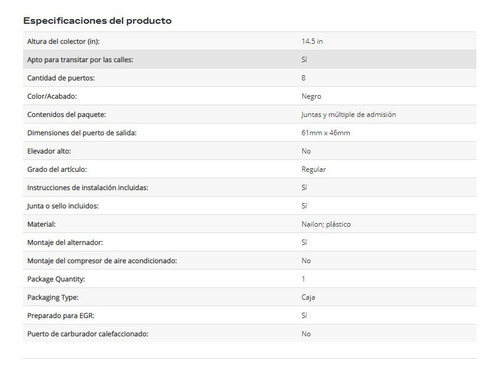
Task: Select Puerto de carburador calefaccionado label
Action: pyautogui.click(x=88, y=334)
